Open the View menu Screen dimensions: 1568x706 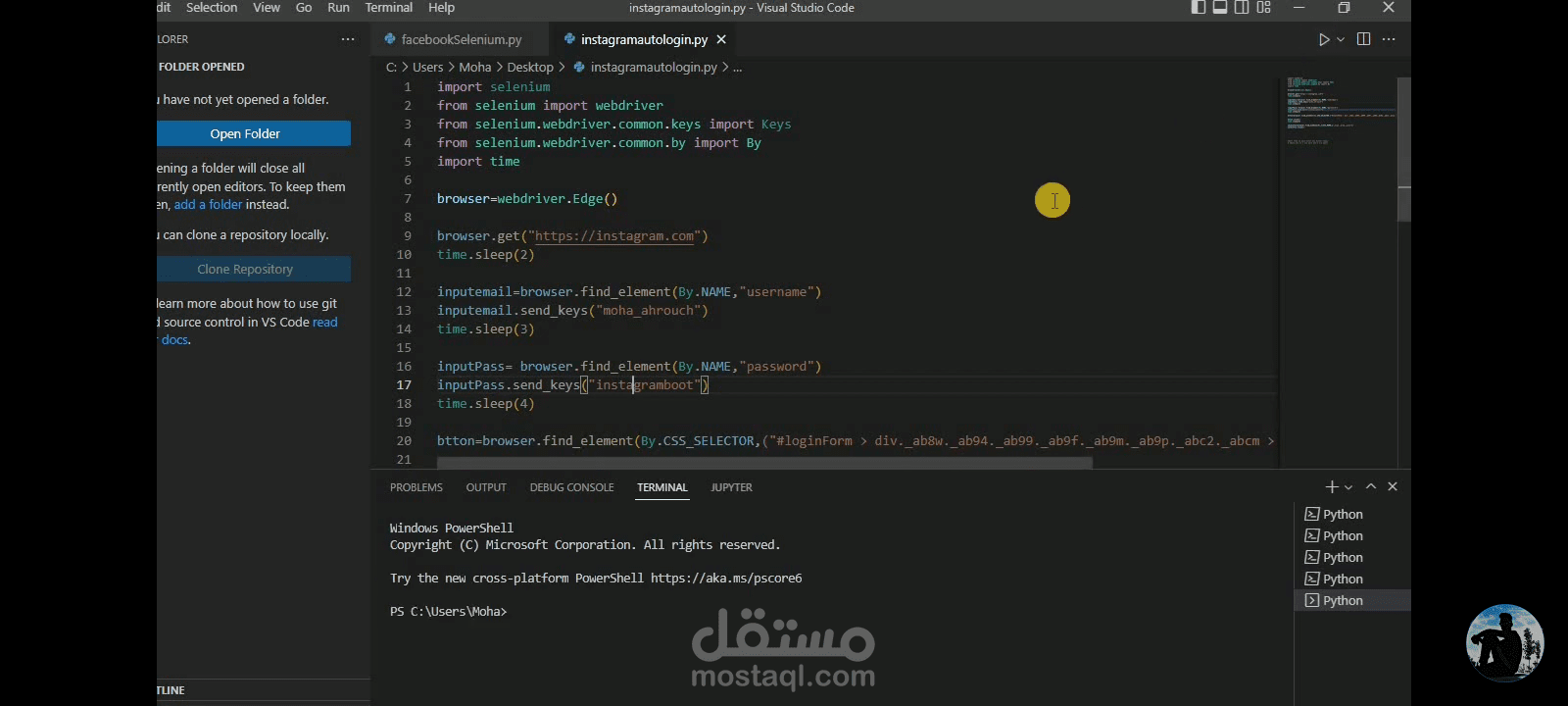click(x=267, y=8)
